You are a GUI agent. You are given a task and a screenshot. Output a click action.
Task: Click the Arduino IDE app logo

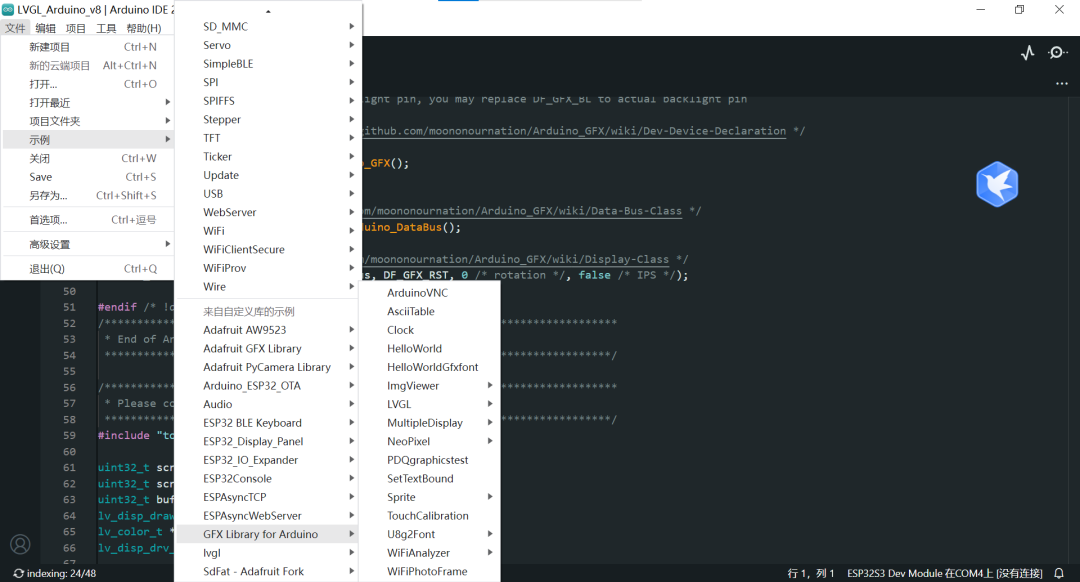coord(8,10)
